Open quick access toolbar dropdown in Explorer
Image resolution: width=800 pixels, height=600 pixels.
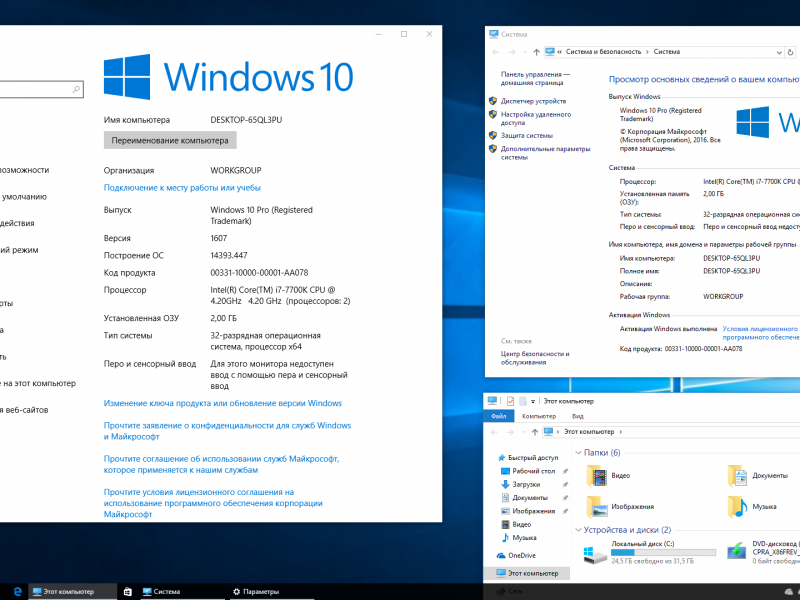(x=533, y=402)
